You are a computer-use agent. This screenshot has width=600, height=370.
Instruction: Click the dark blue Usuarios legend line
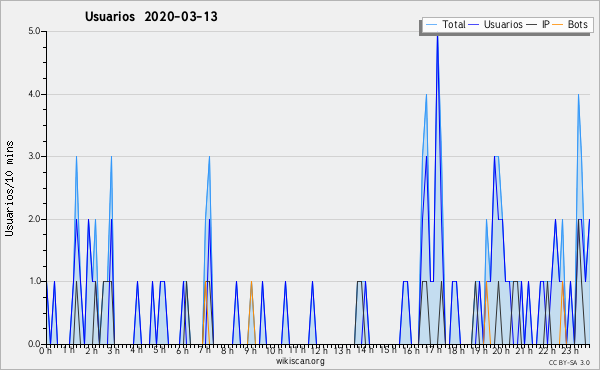[474, 25]
